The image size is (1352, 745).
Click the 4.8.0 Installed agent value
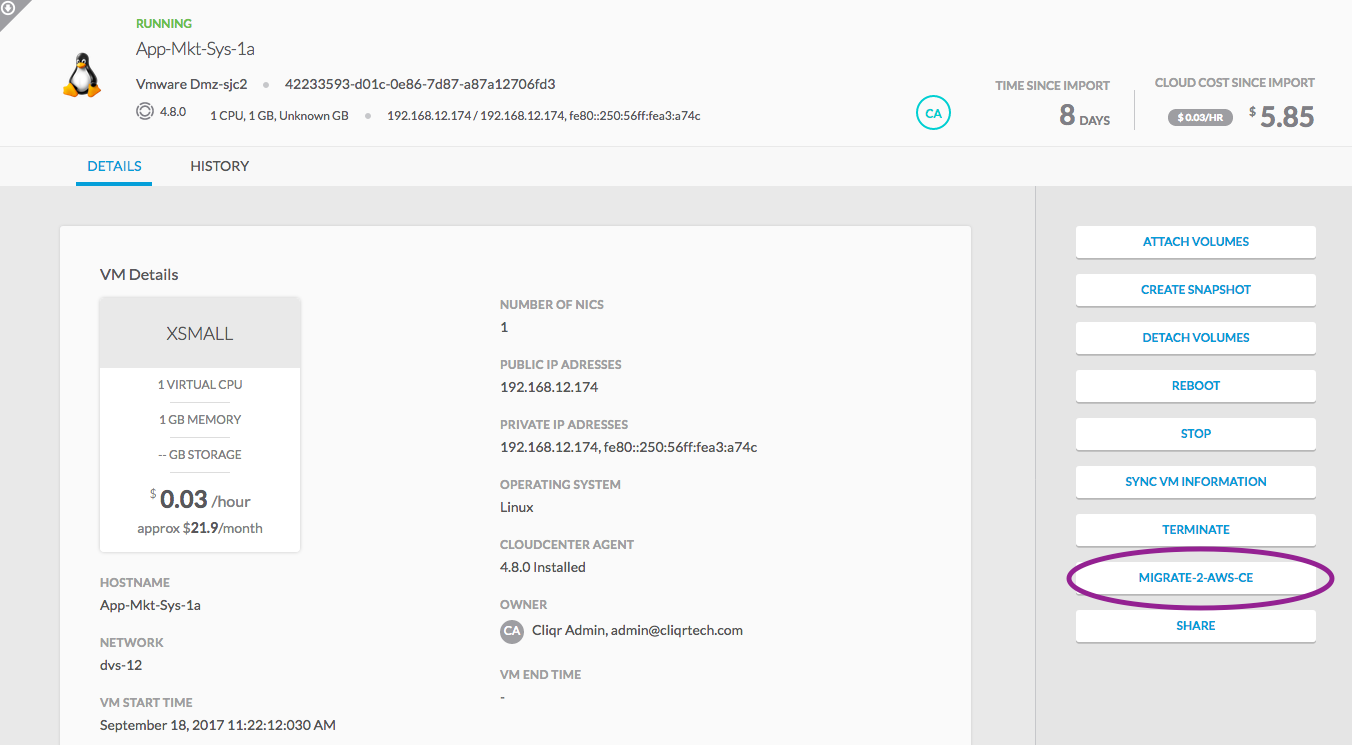pyautogui.click(x=543, y=567)
